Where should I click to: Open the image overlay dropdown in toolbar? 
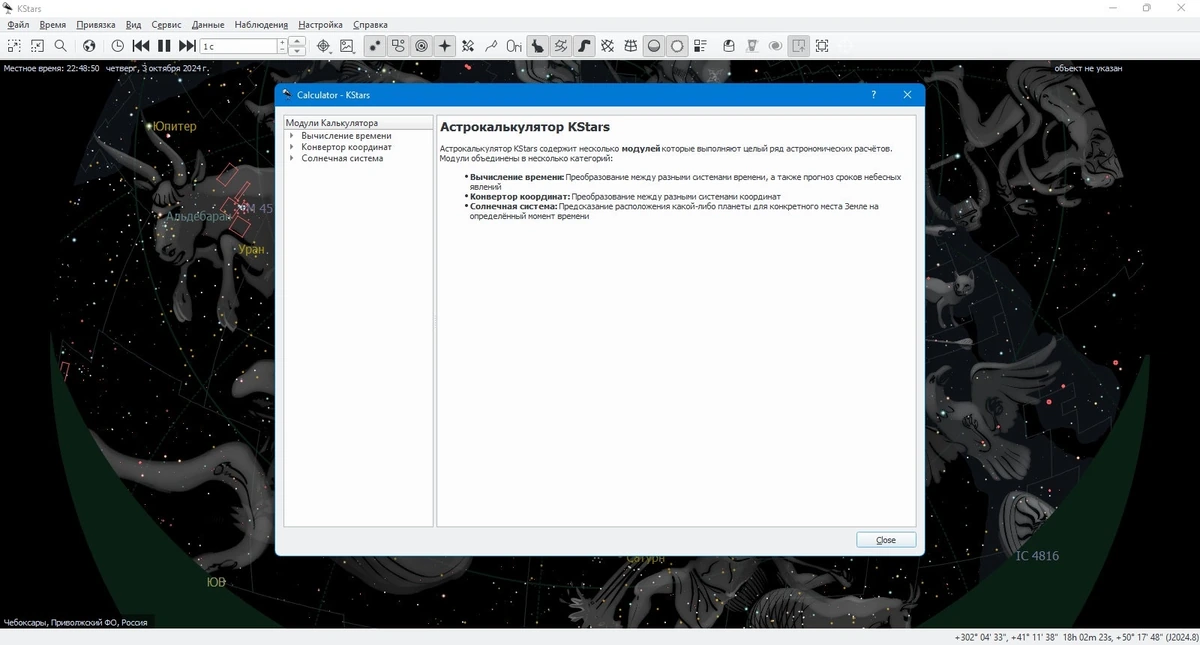tap(347, 46)
